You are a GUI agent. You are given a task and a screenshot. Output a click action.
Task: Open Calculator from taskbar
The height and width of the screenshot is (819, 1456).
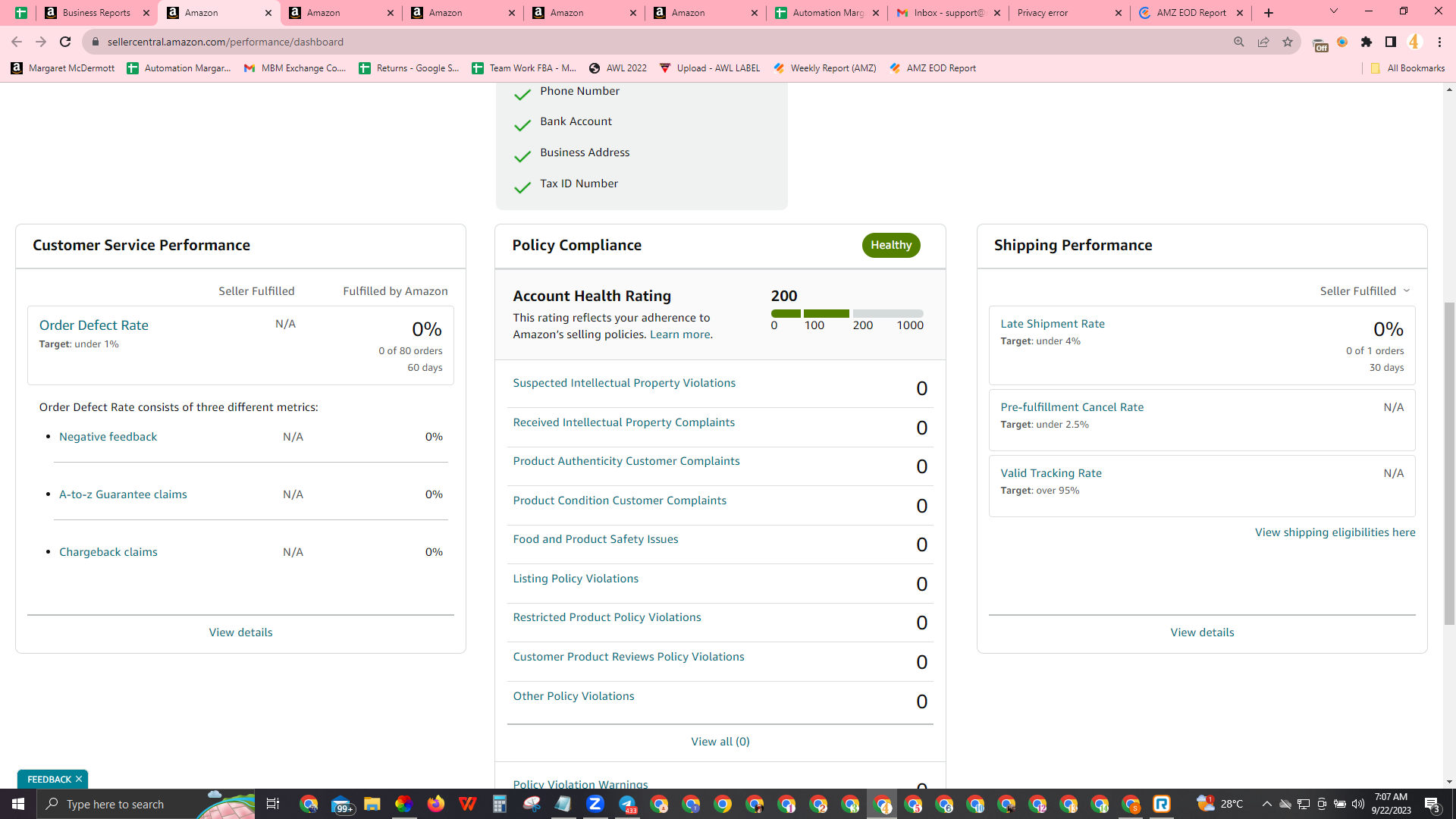coord(499,804)
